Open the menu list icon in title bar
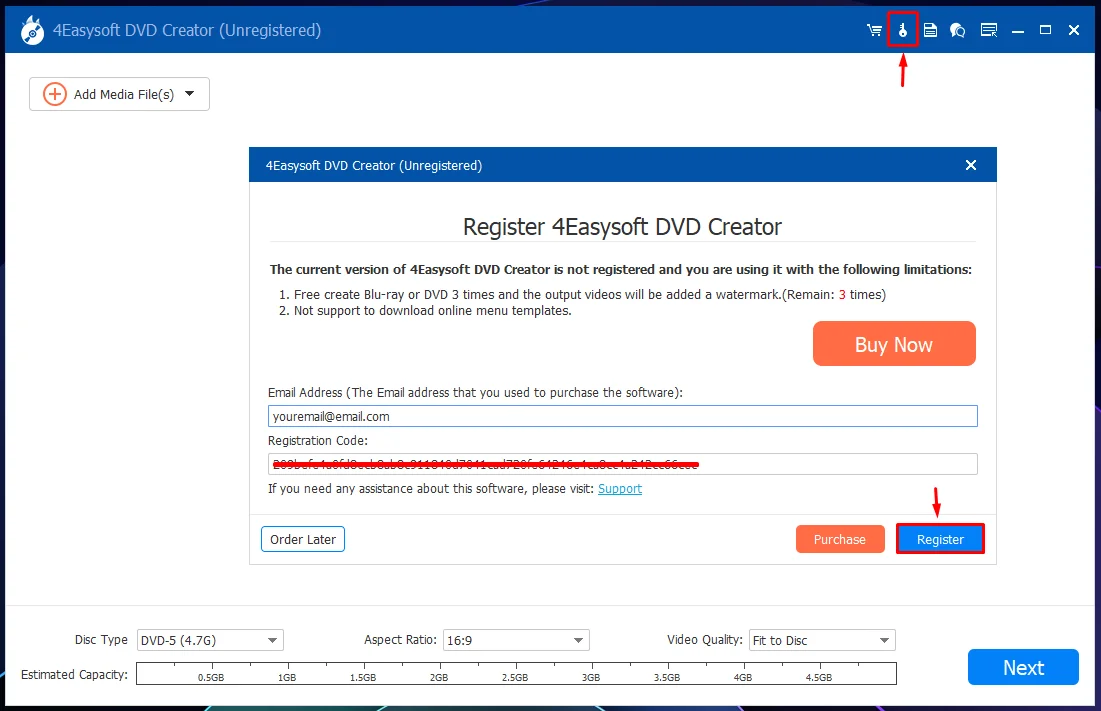 (989, 30)
